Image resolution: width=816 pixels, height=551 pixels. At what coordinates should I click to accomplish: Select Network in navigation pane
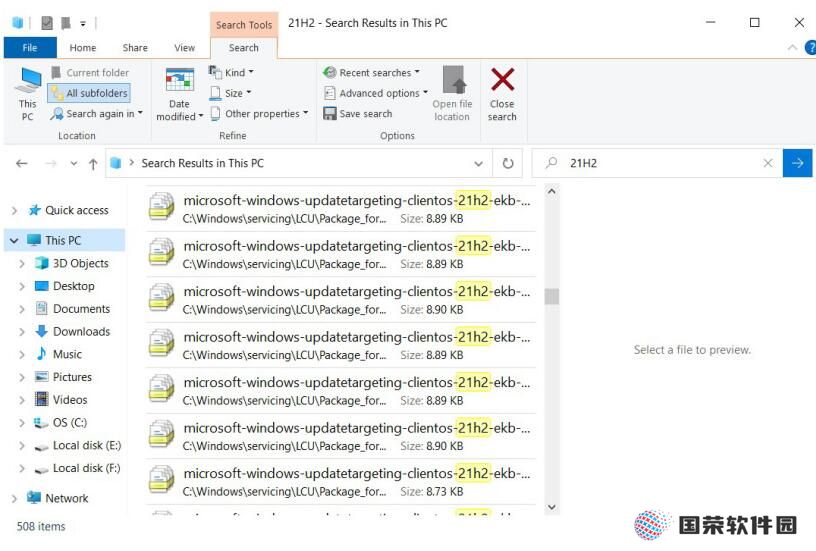tap(66, 498)
